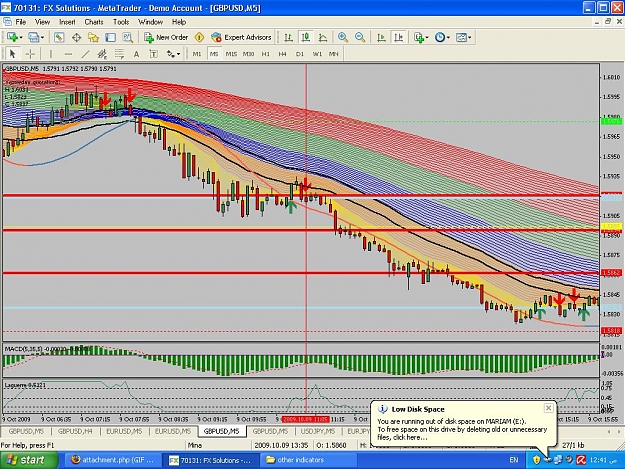Click the yellow diamond MetaEditor icon
625x469 pixels.
point(199,37)
